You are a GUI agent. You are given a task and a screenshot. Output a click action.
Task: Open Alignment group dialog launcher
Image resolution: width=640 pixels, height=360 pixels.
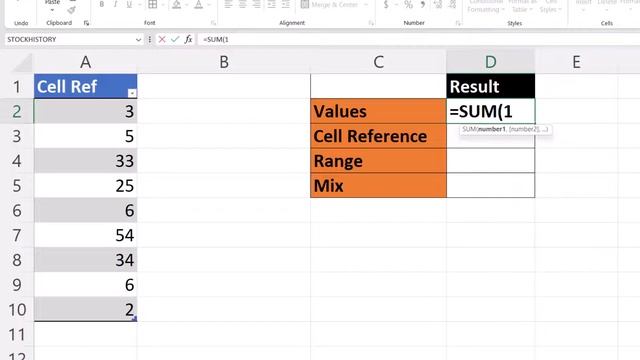pyautogui.click(x=371, y=23)
